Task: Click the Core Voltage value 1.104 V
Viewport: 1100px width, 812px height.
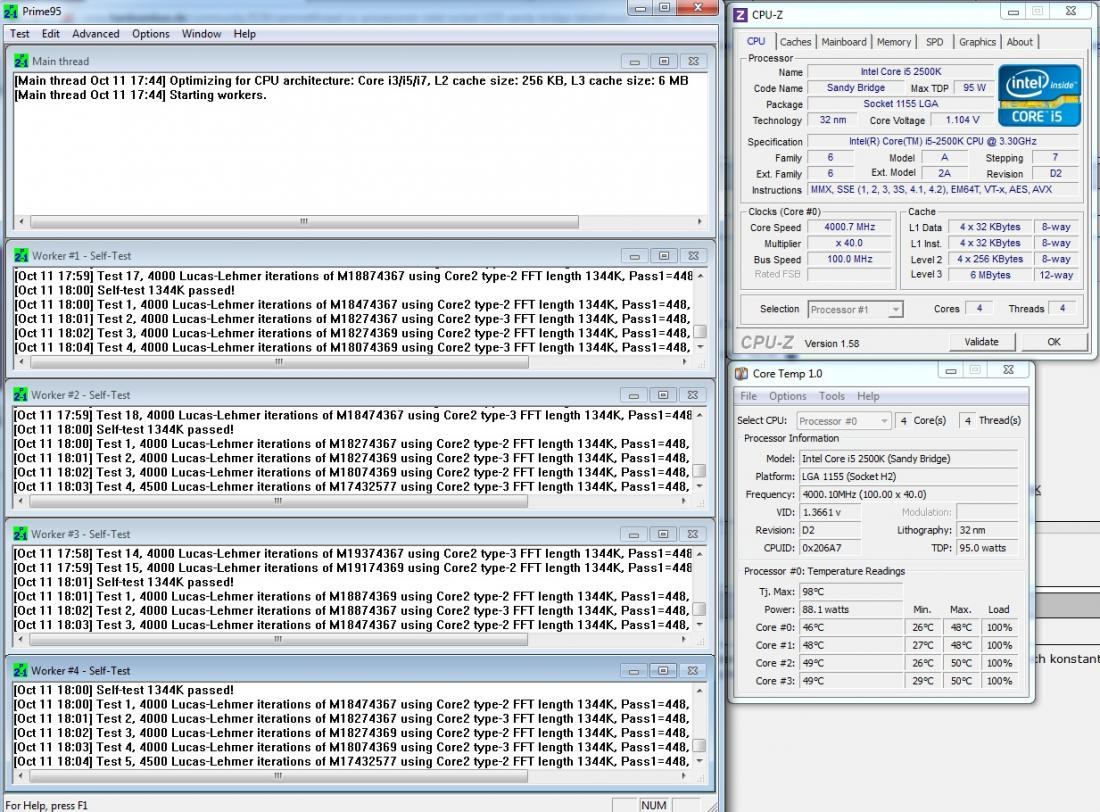Action: pyautogui.click(x=962, y=120)
